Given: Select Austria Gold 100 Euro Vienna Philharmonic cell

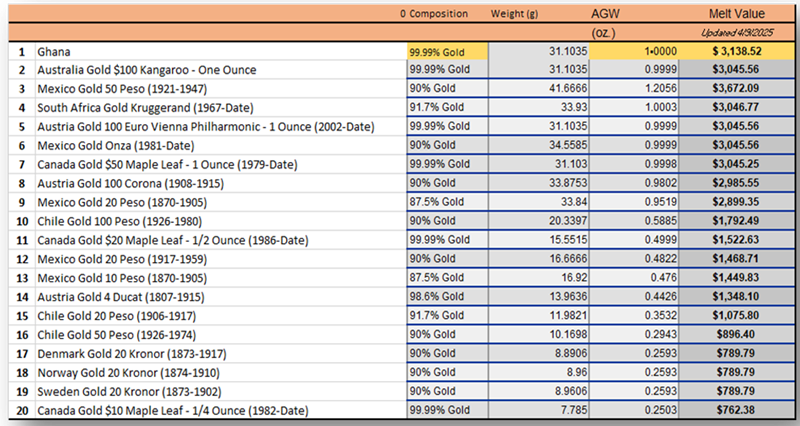Looking at the screenshot, I should 221,127.
